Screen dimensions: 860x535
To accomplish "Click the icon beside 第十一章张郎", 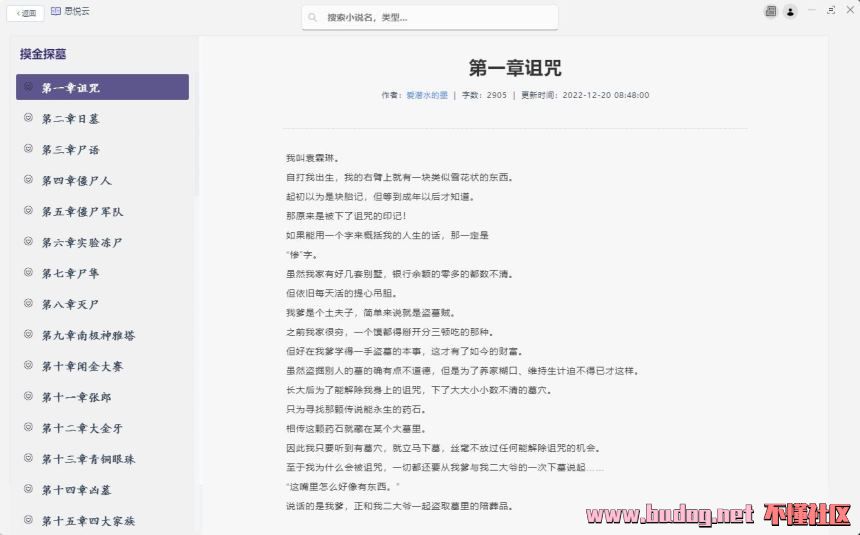I will [29, 396].
